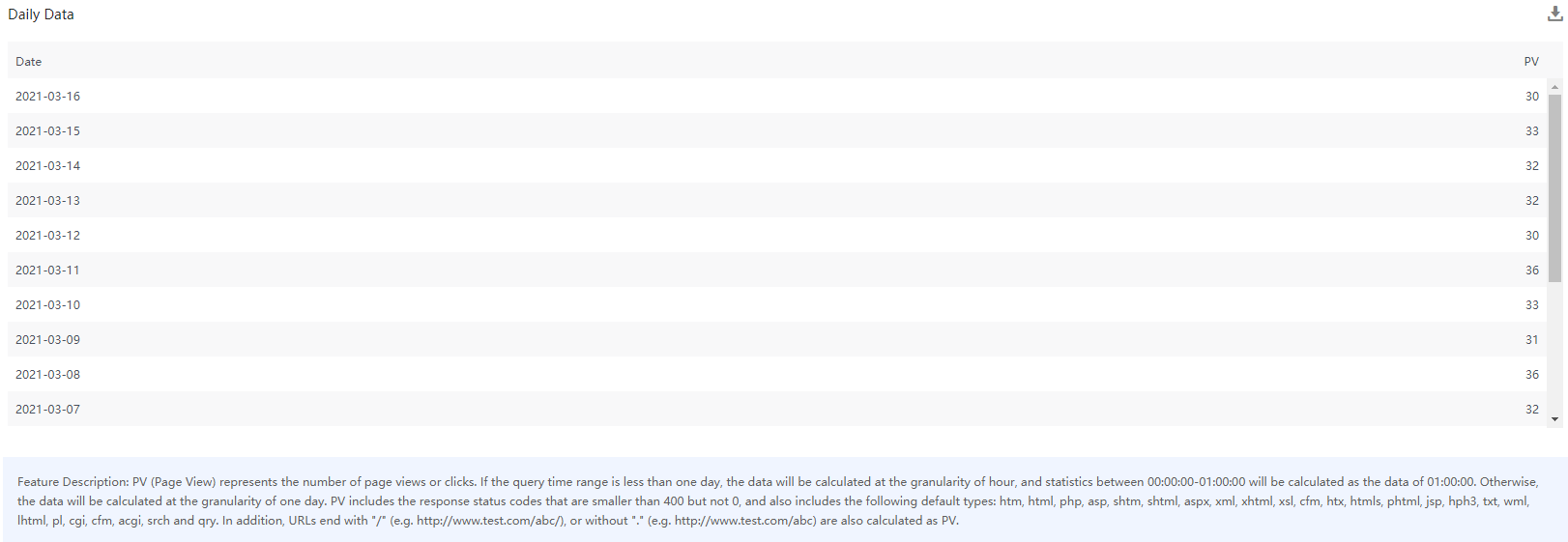The height and width of the screenshot is (542, 1568).
Task: Download the Daily Data table
Action: 1555,14
